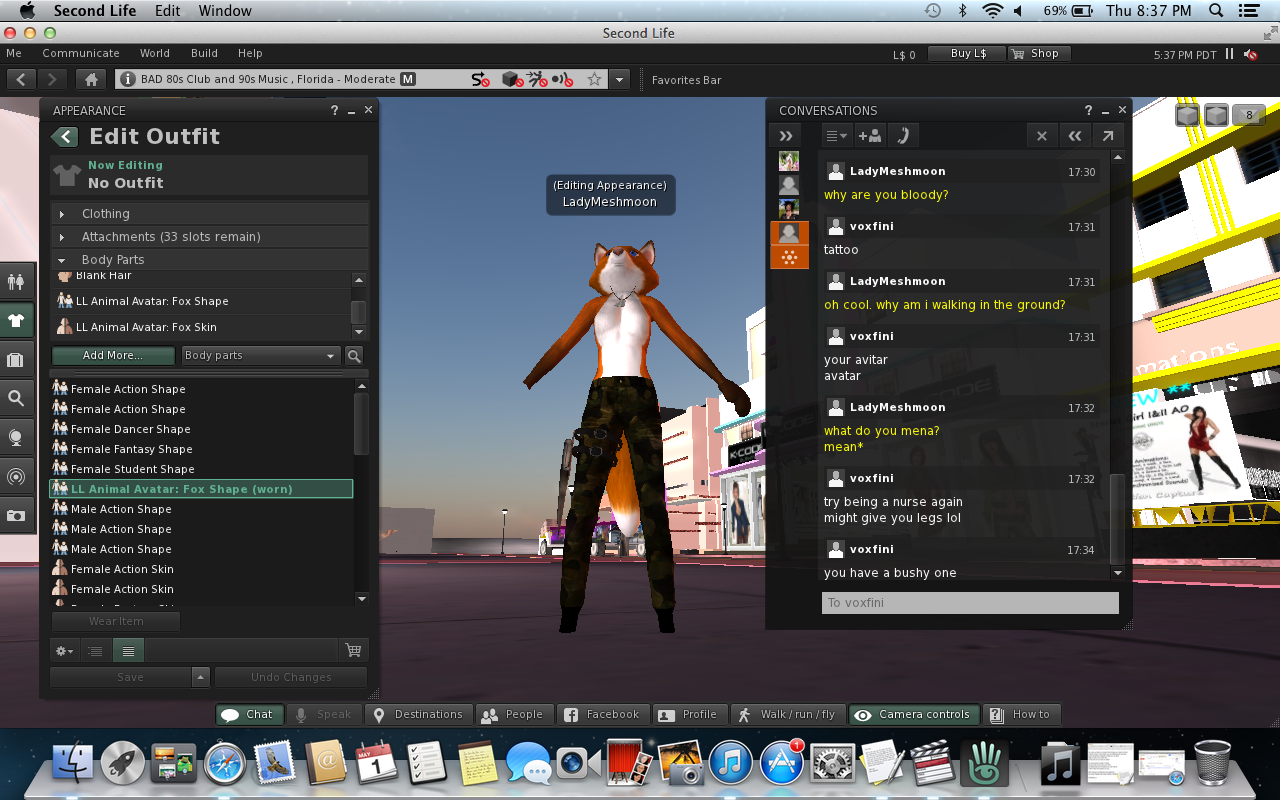
Task: Expand the Attachments section
Action: (x=210, y=237)
